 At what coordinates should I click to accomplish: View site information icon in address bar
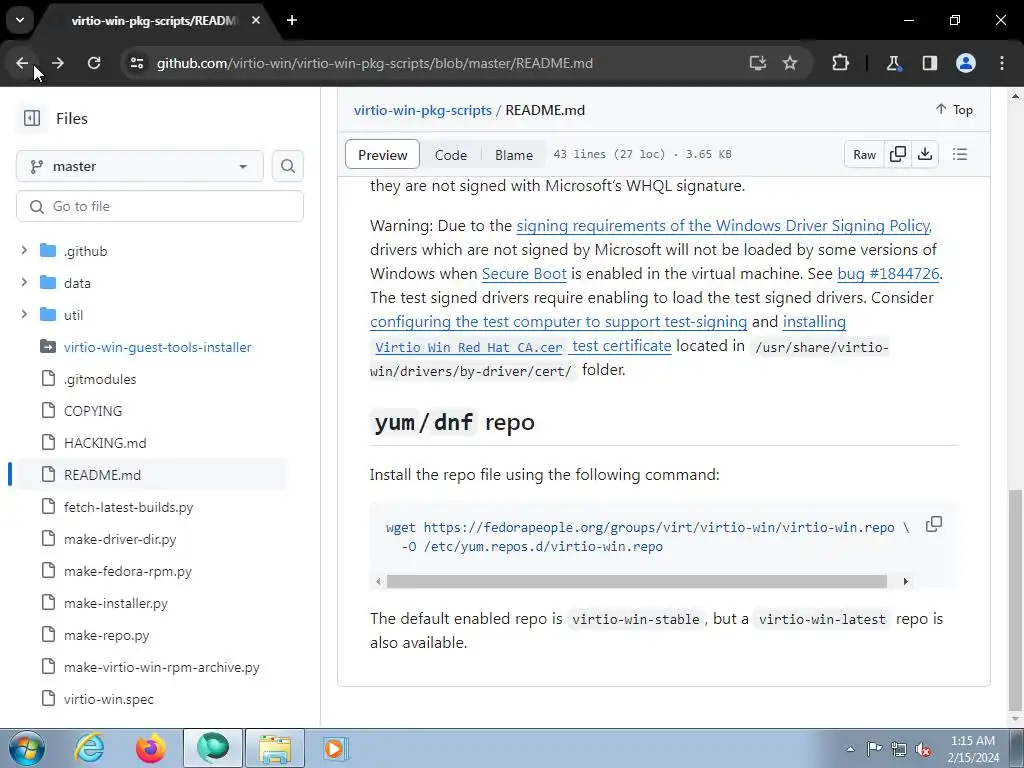(x=136, y=63)
